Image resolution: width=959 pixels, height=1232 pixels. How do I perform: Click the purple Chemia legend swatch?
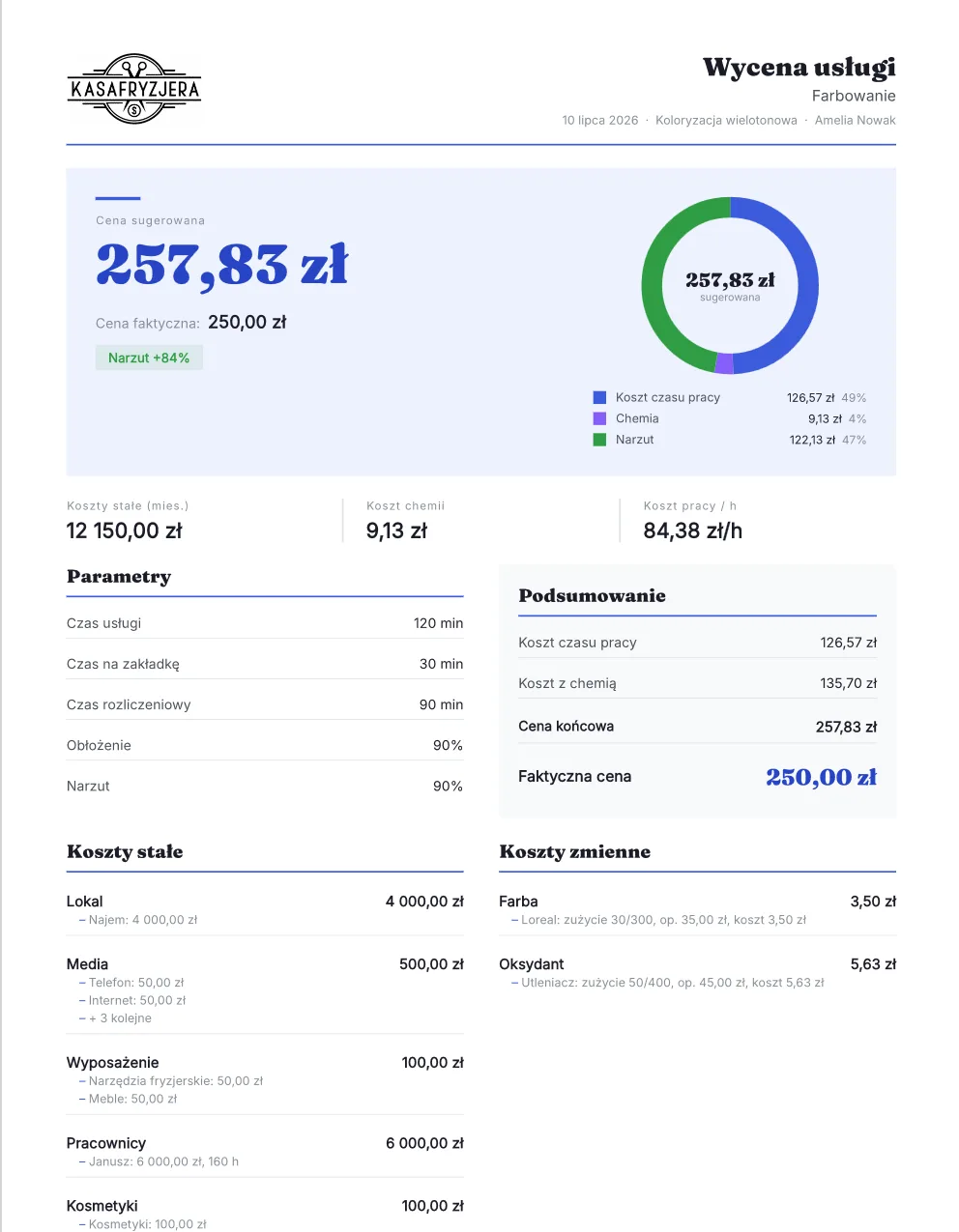[599, 418]
